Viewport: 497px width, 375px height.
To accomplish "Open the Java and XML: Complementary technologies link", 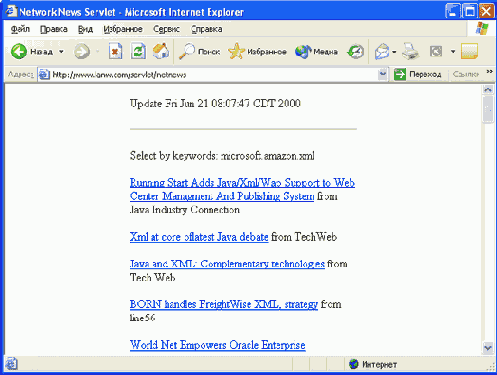I will (x=227, y=264).
